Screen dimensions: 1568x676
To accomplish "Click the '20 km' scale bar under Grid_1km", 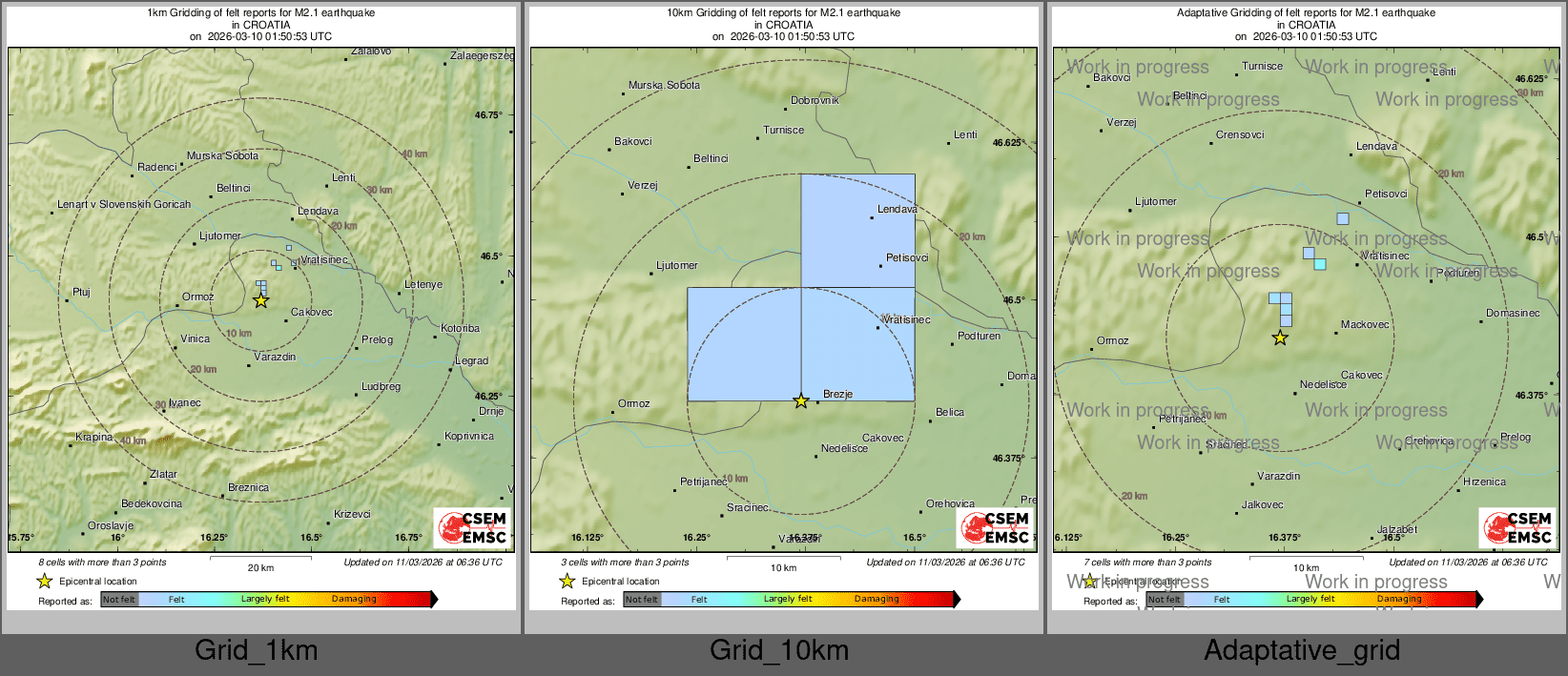I will [x=261, y=563].
